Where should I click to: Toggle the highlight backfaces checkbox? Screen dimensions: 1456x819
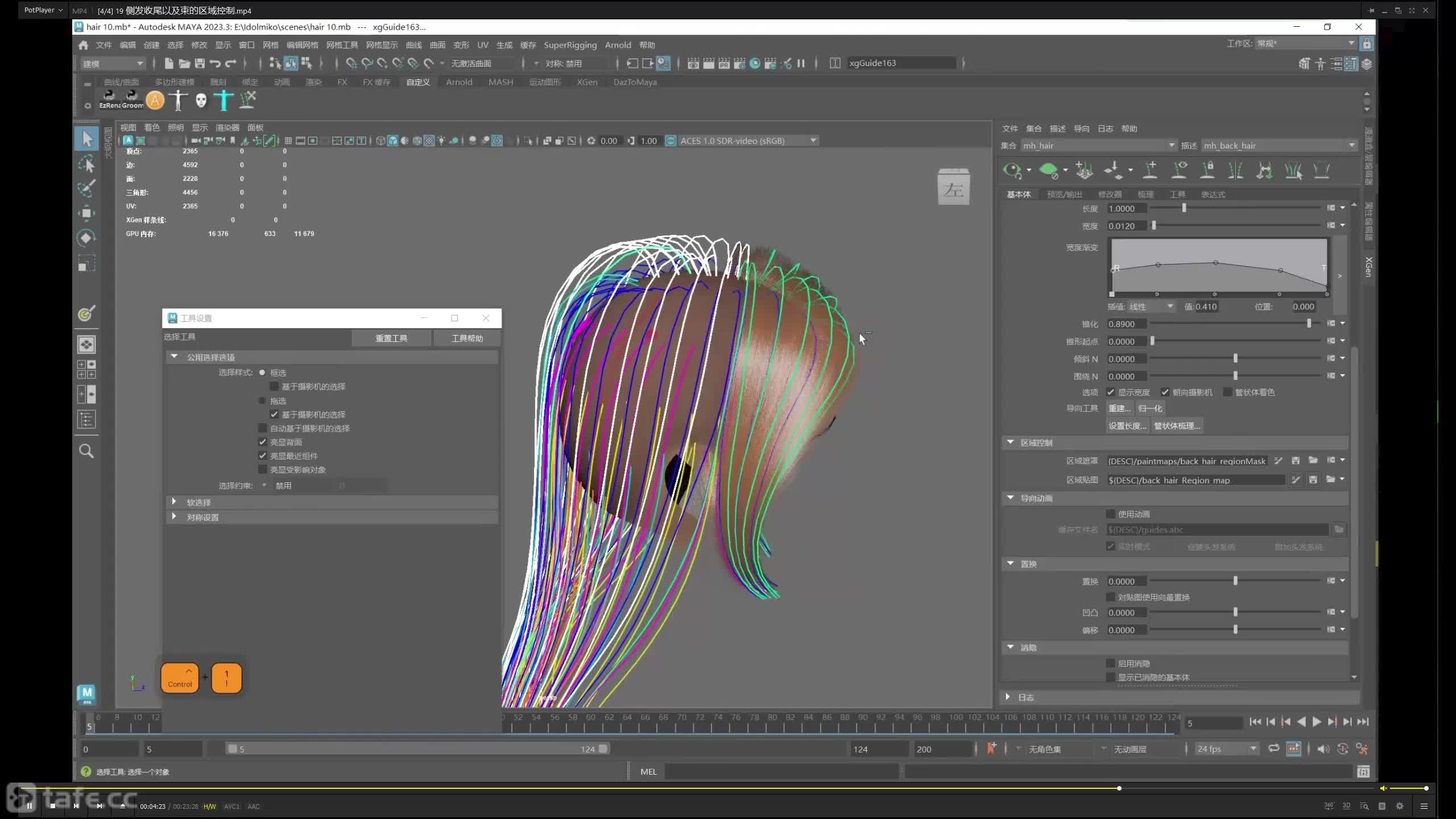(263, 442)
